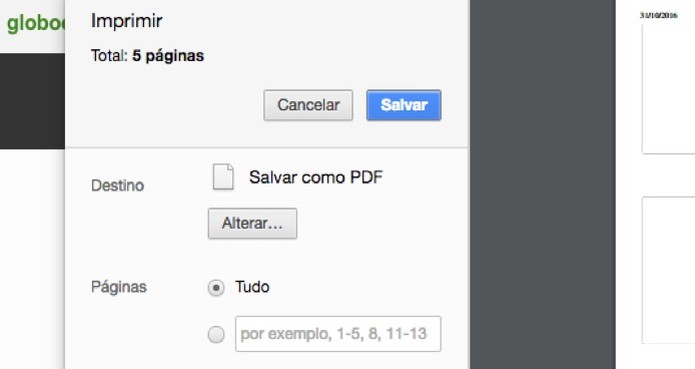This screenshot has height=369, width=695.
Task: Select the second preview page thumbnail
Action: pos(668,270)
